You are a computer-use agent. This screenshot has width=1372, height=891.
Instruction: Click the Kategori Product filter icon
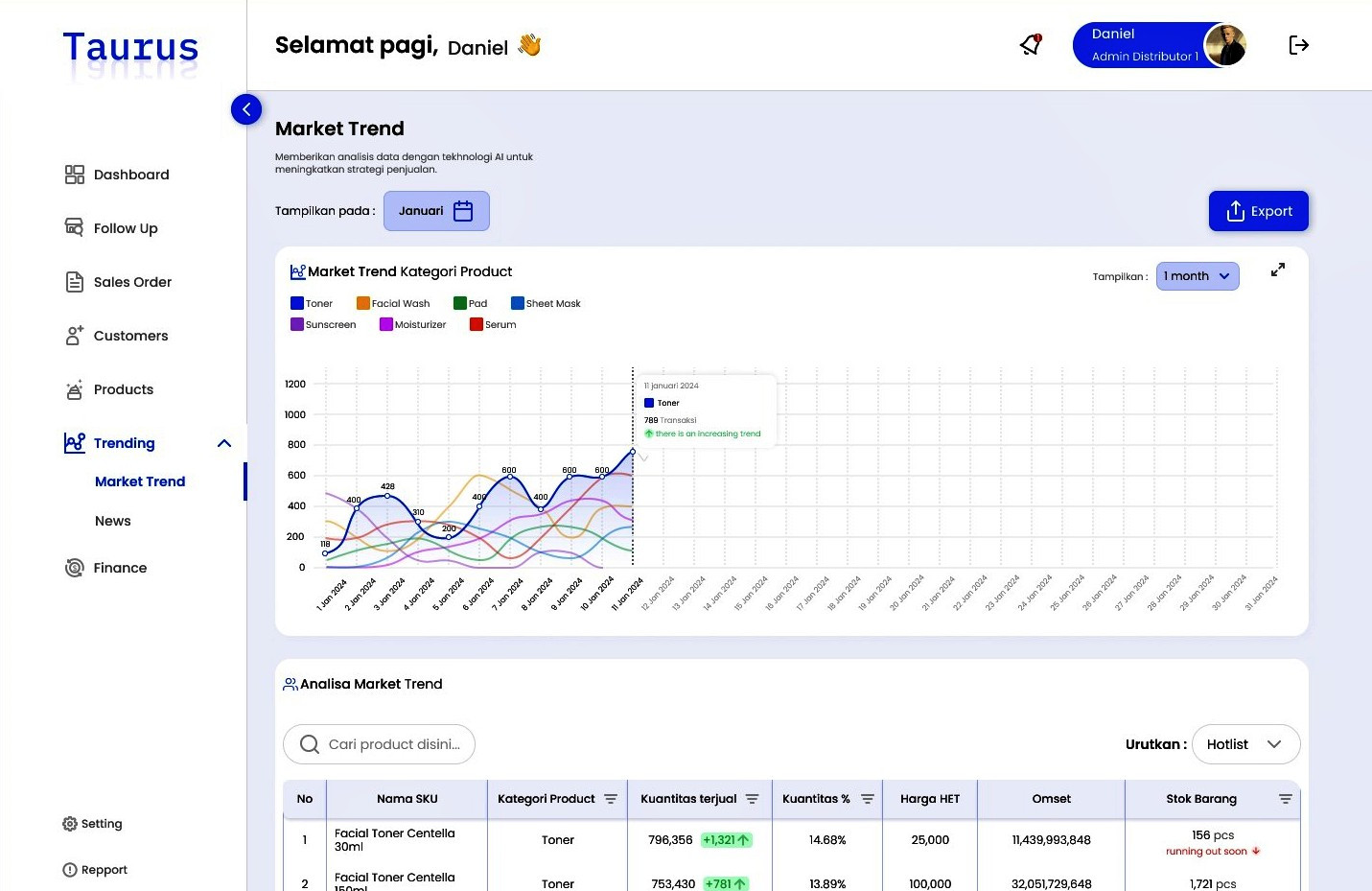pos(611,799)
